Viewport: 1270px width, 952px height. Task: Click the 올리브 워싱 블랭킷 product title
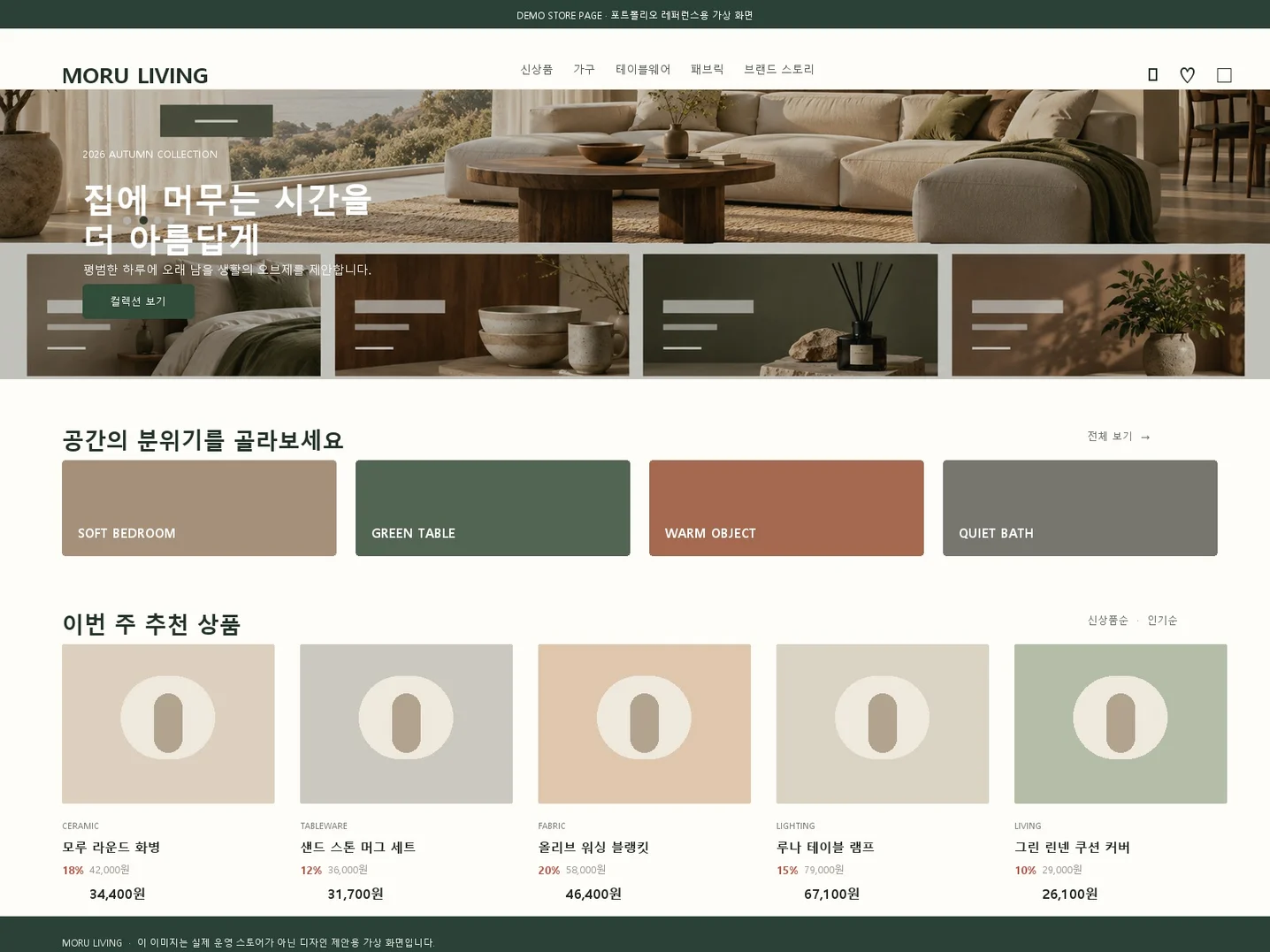coord(593,848)
